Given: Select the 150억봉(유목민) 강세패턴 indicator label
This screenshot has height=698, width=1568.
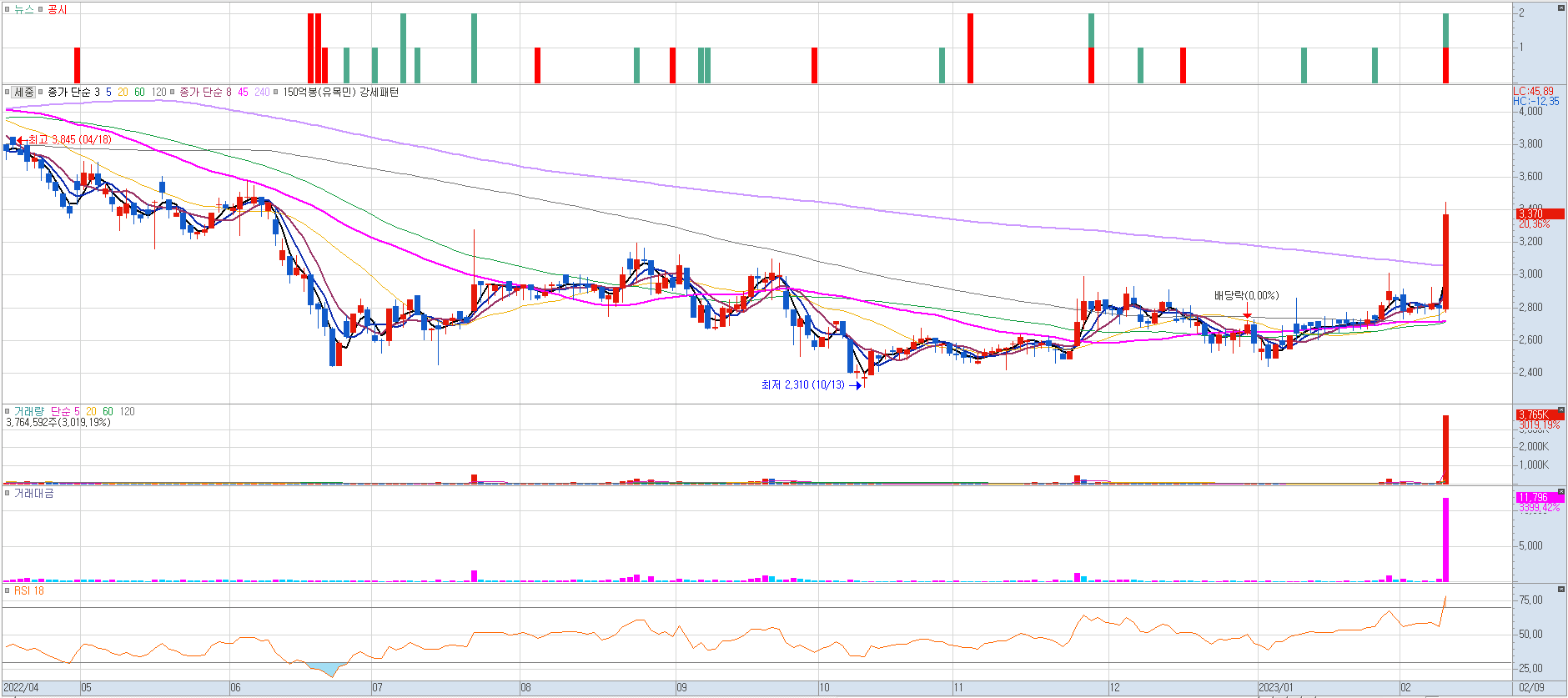Looking at the screenshot, I should click(x=340, y=92).
